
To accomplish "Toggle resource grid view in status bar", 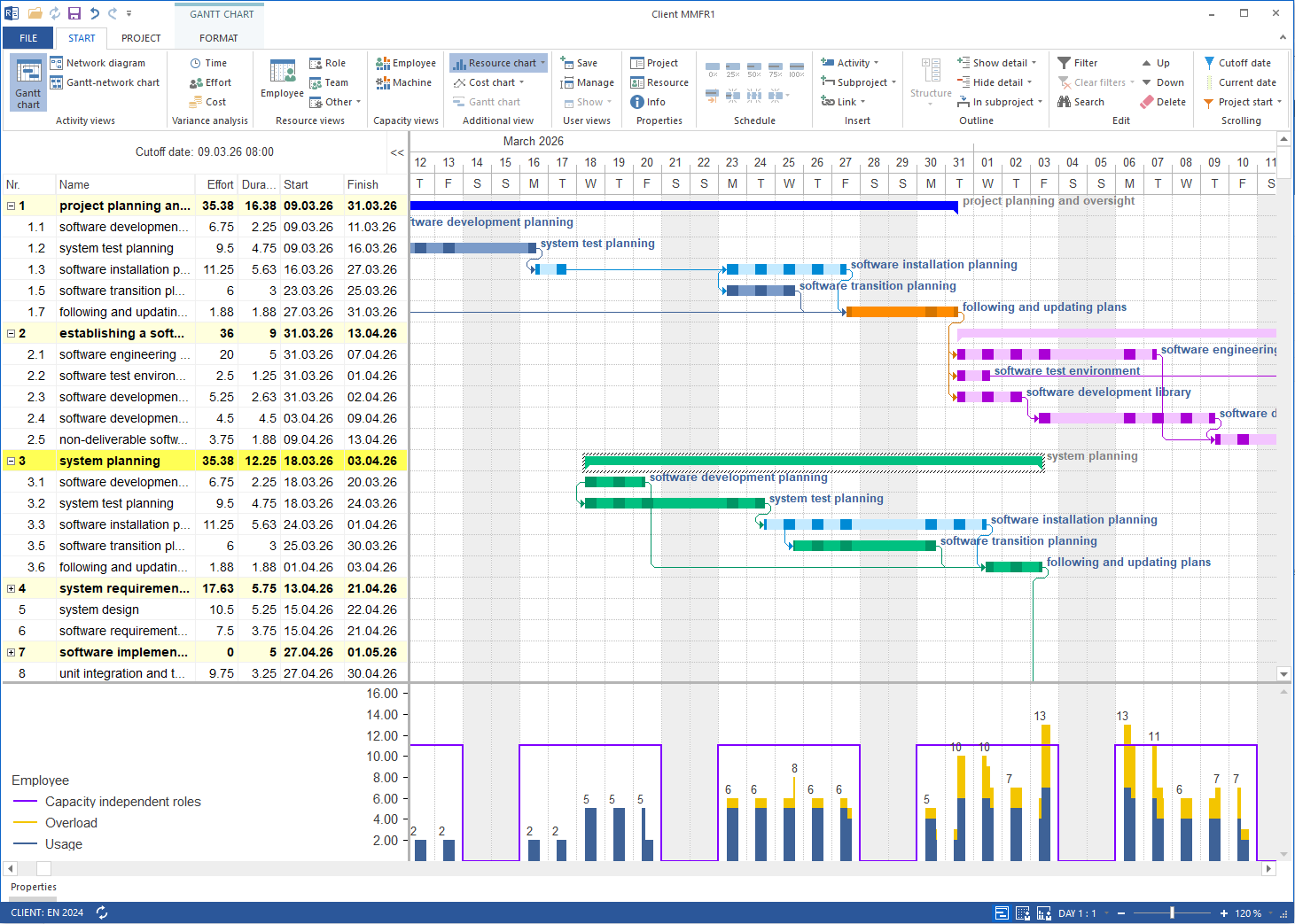I will pyautogui.click(x=1022, y=913).
